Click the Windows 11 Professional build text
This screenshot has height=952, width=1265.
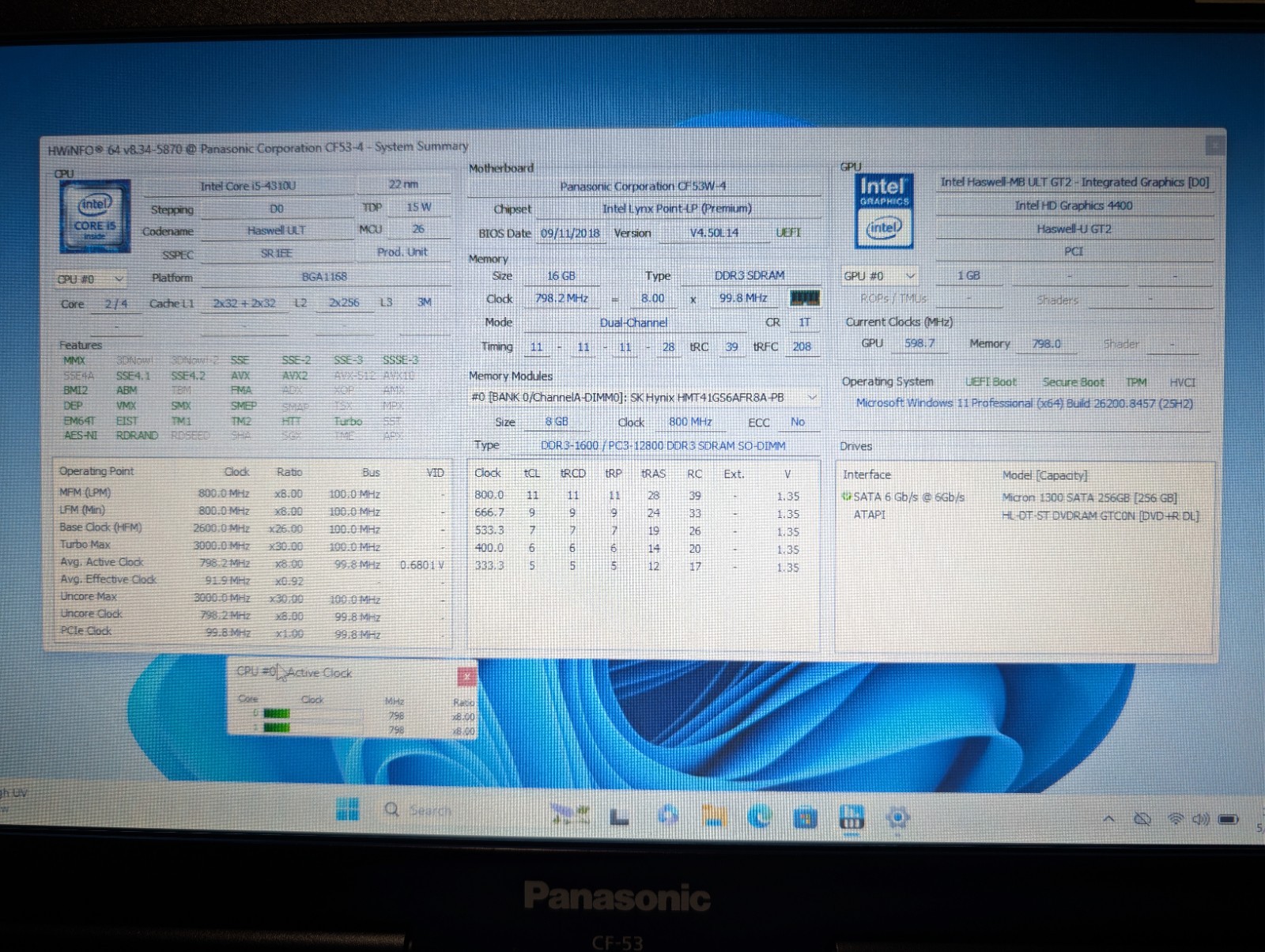[x=1025, y=403]
